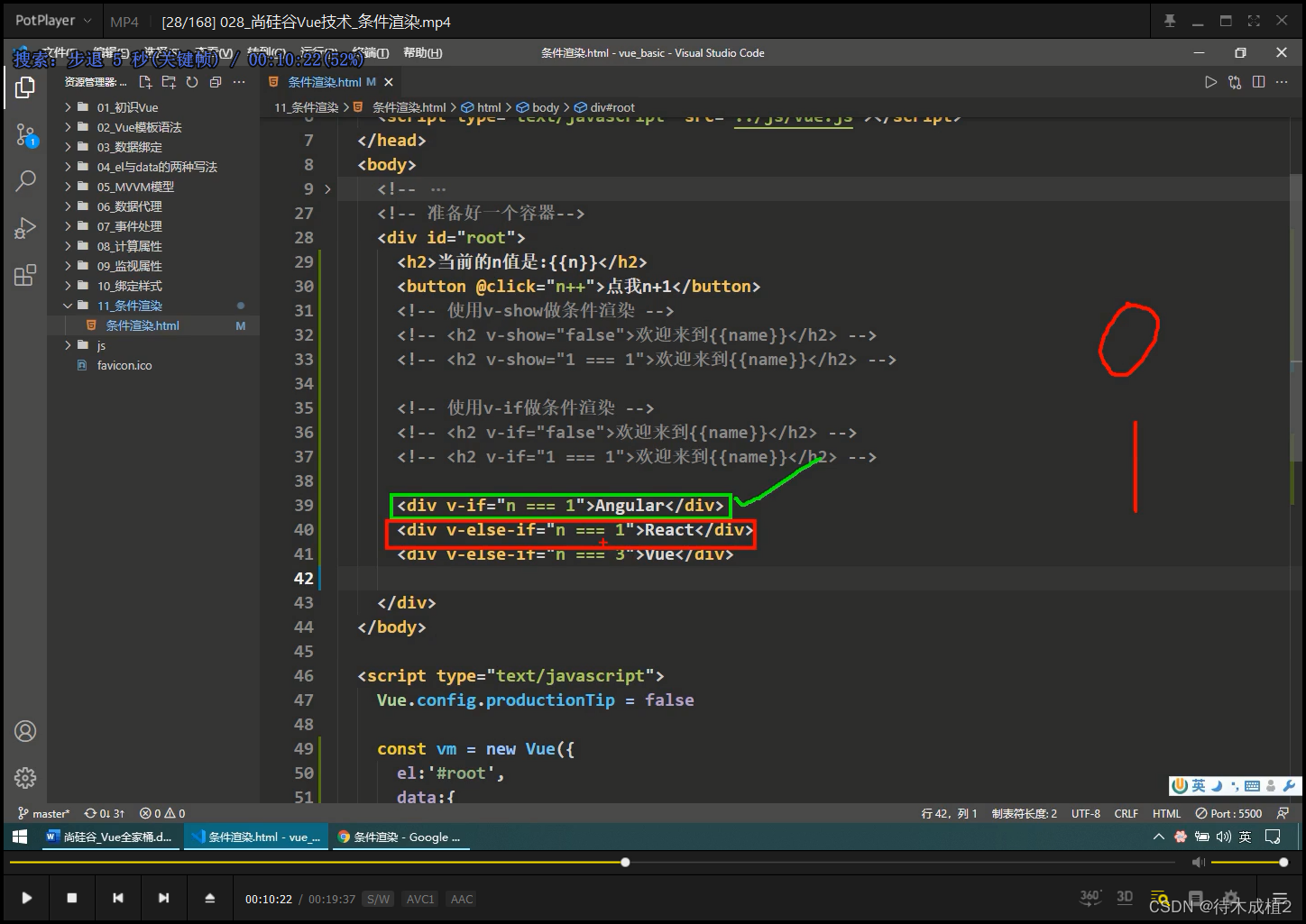The image size is (1306, 924).
Task: Change the CRLF line ending setting
Action: click(x=1127, y=813)
